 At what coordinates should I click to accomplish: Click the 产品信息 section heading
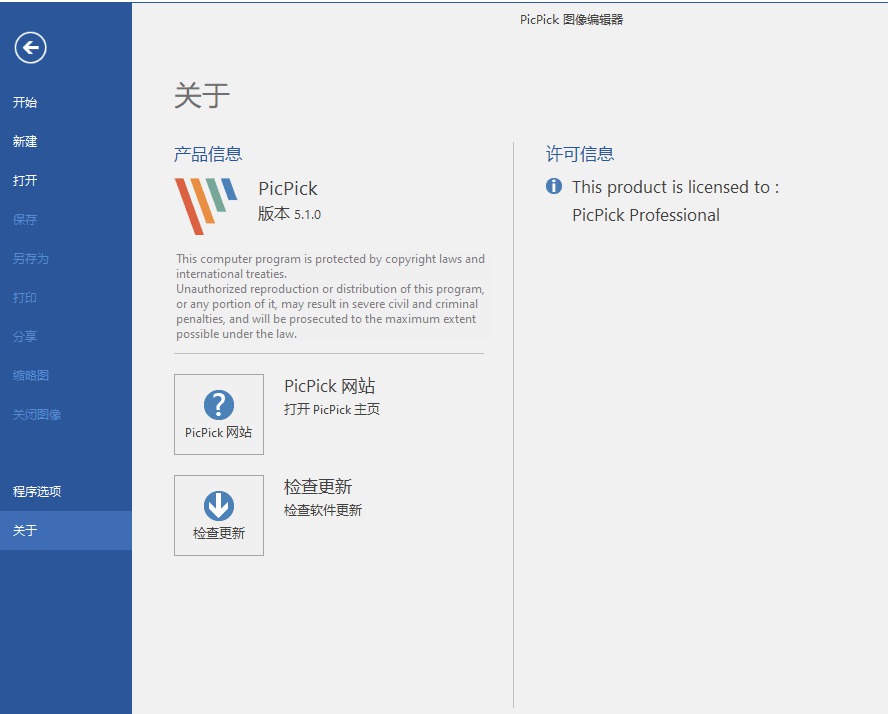click(x=208, y=154)
